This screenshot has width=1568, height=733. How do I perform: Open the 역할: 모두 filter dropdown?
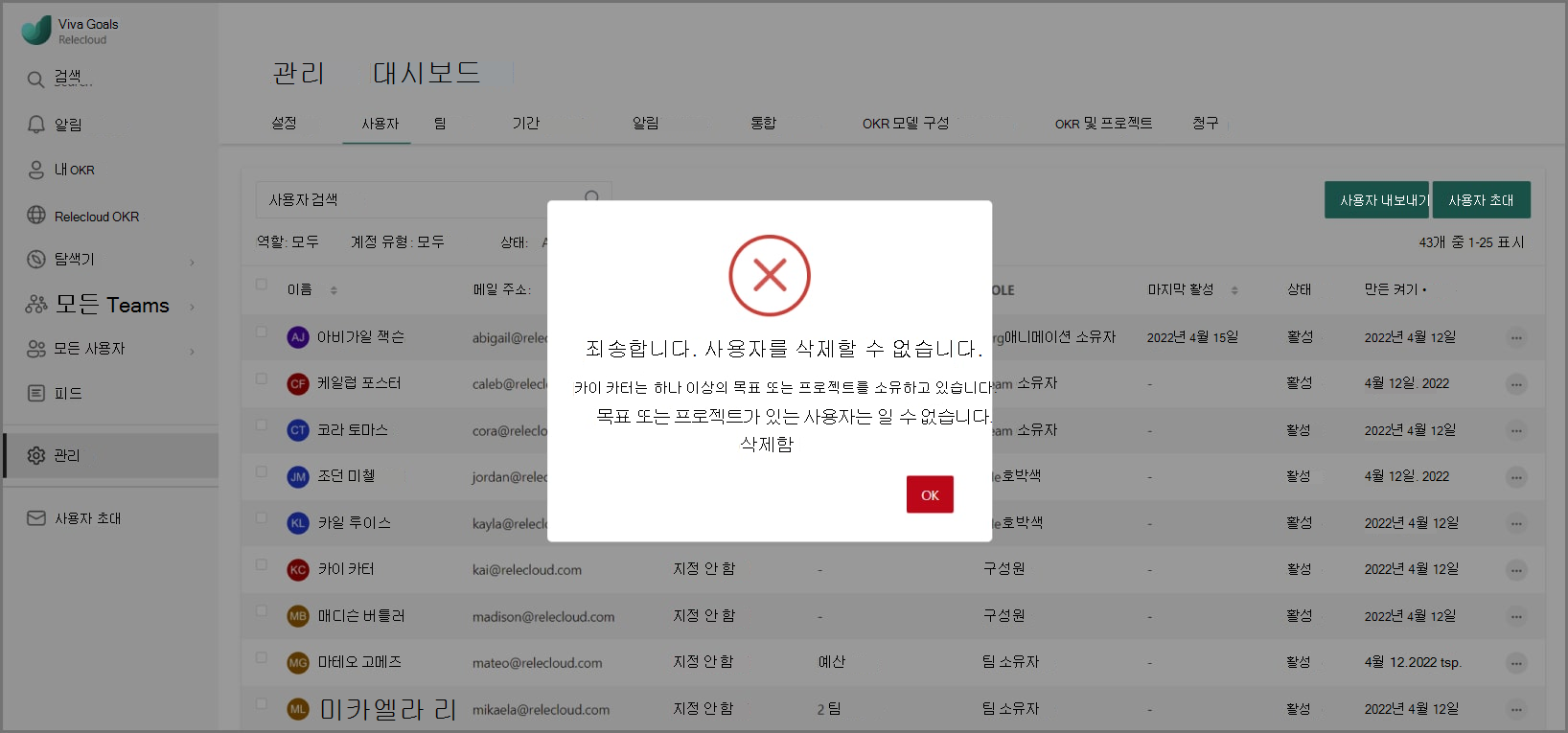tap(288, 241)
